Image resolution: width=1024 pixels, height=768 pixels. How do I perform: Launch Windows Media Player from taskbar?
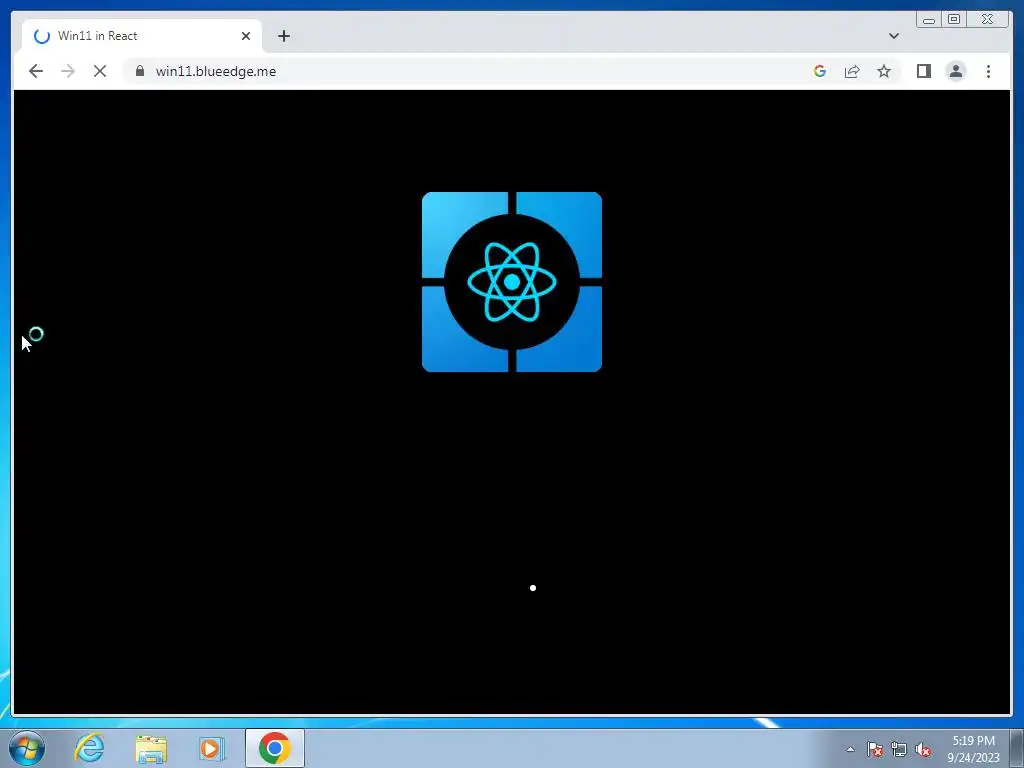[x=212, y=748]
